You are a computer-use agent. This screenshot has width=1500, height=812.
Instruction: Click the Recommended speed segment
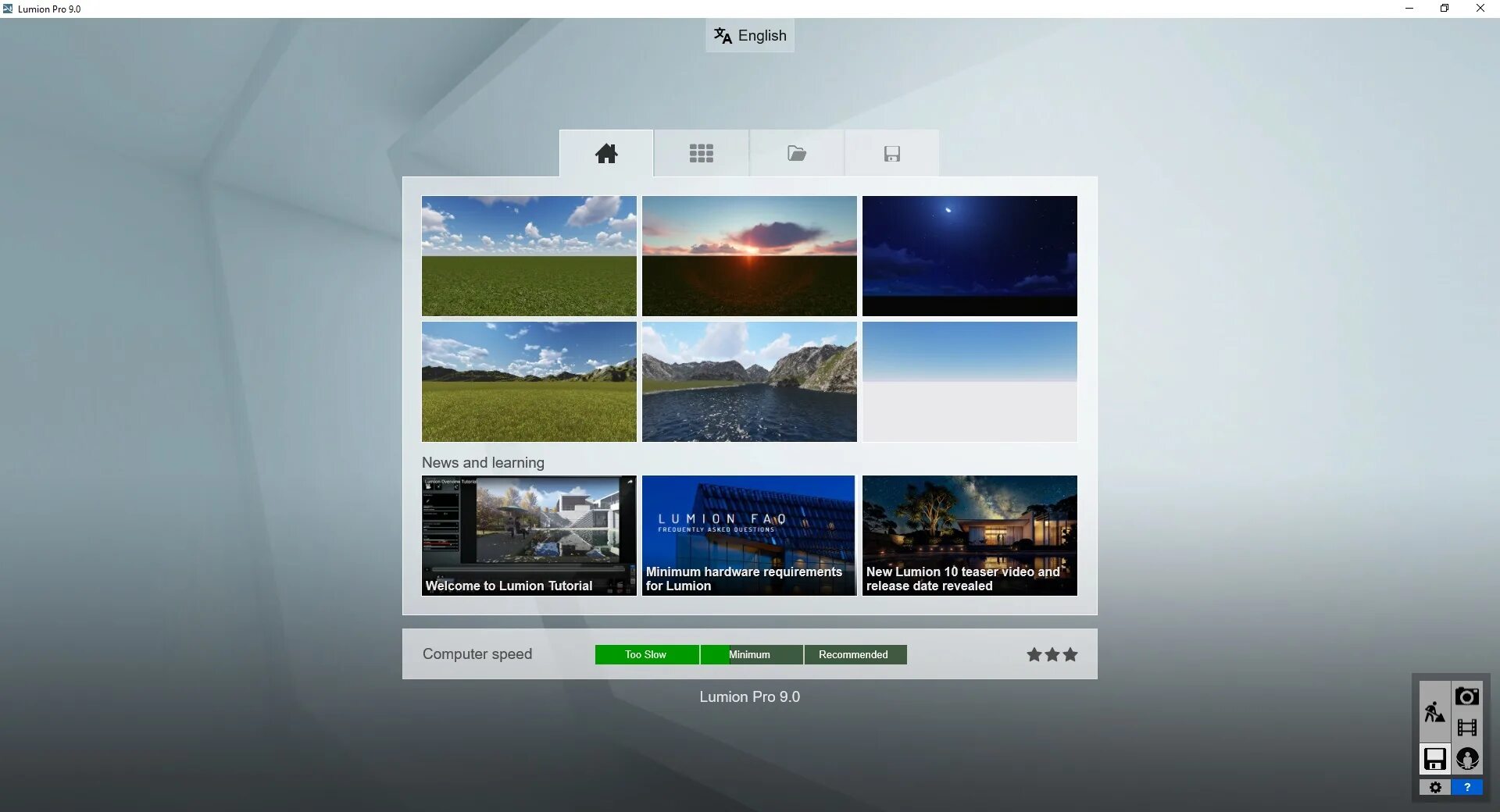pos(855,654)
